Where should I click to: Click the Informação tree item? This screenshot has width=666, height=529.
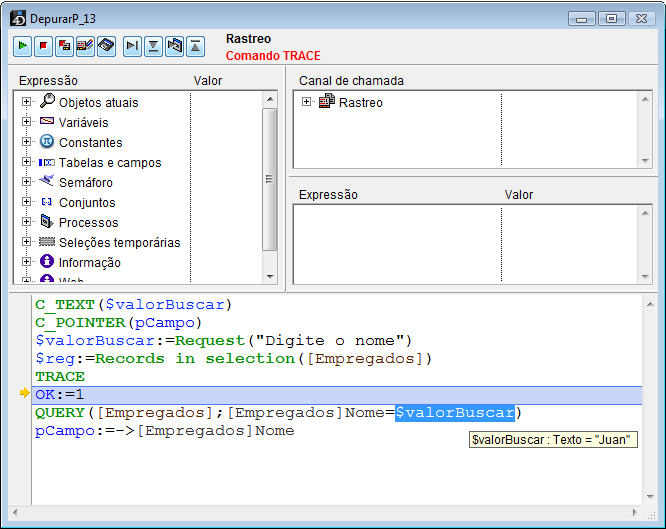tap(89, 263)
